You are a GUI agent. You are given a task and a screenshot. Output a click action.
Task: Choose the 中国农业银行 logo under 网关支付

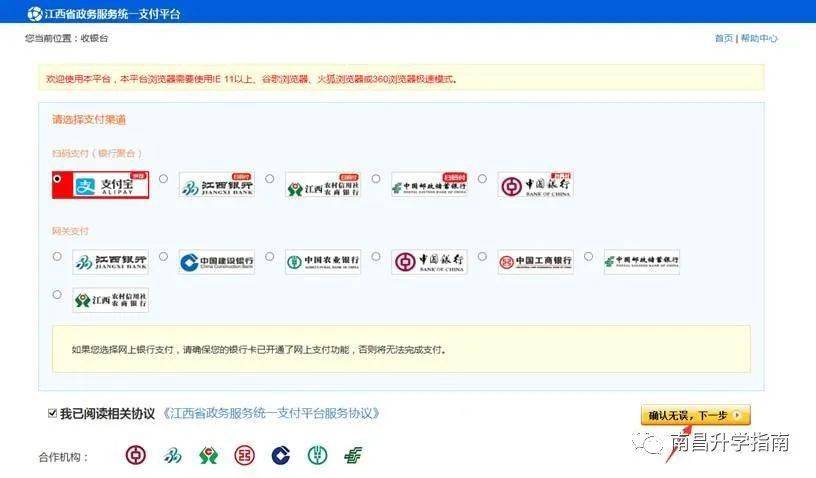click(x=323, y=262)
